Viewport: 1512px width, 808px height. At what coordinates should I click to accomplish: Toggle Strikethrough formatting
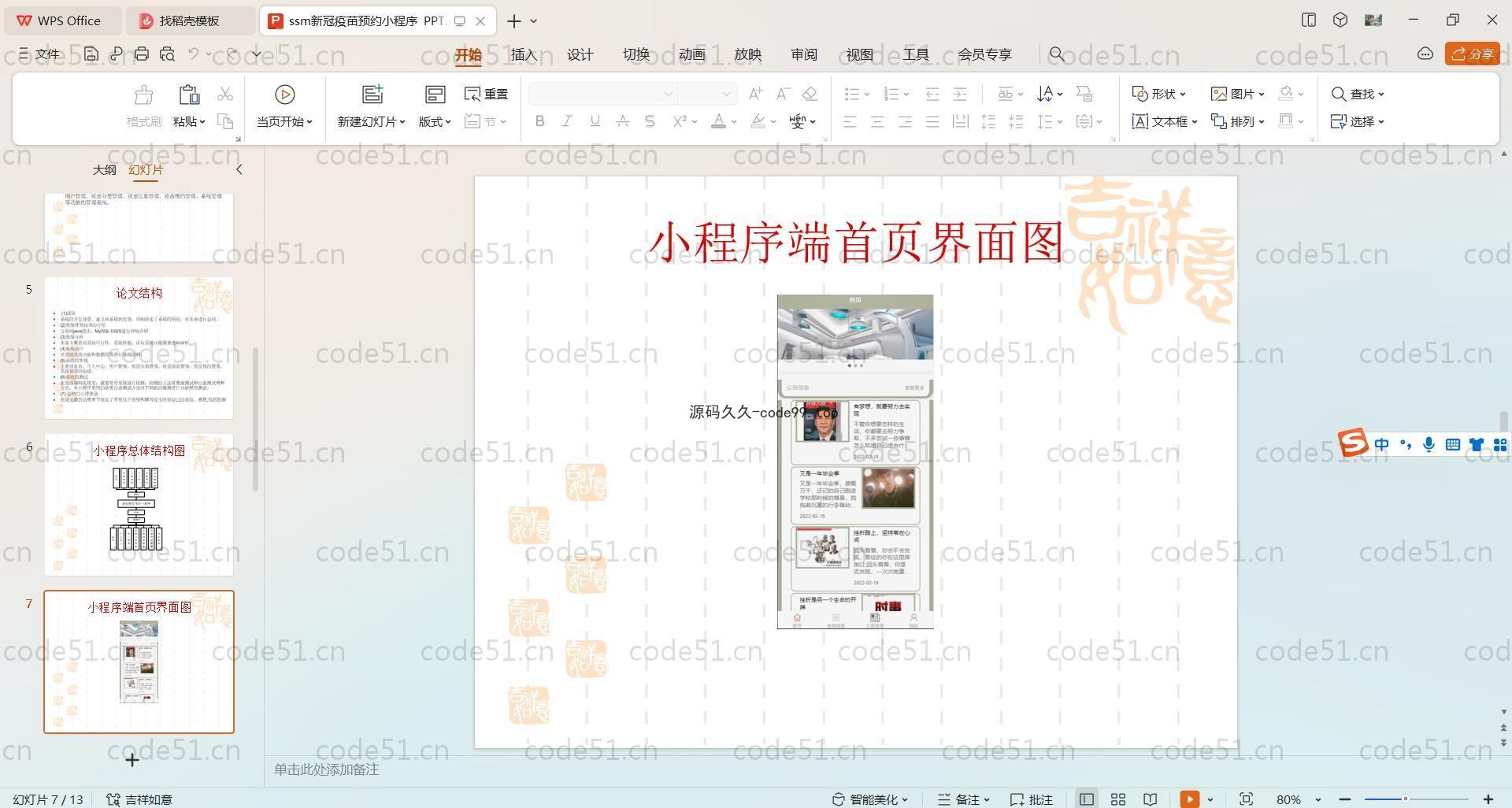[622, 121]
